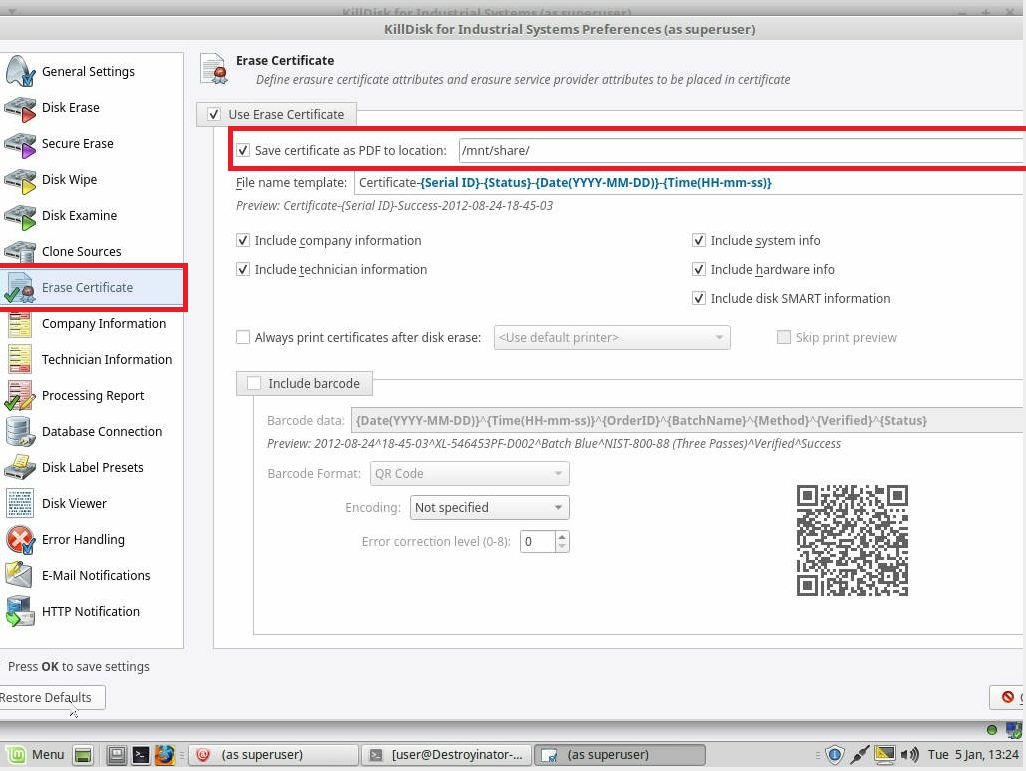Screen dimensions: 1026x771
Task: Click the clock showing Tue 5 Jan, 13:24
Action: coord(973,755)
